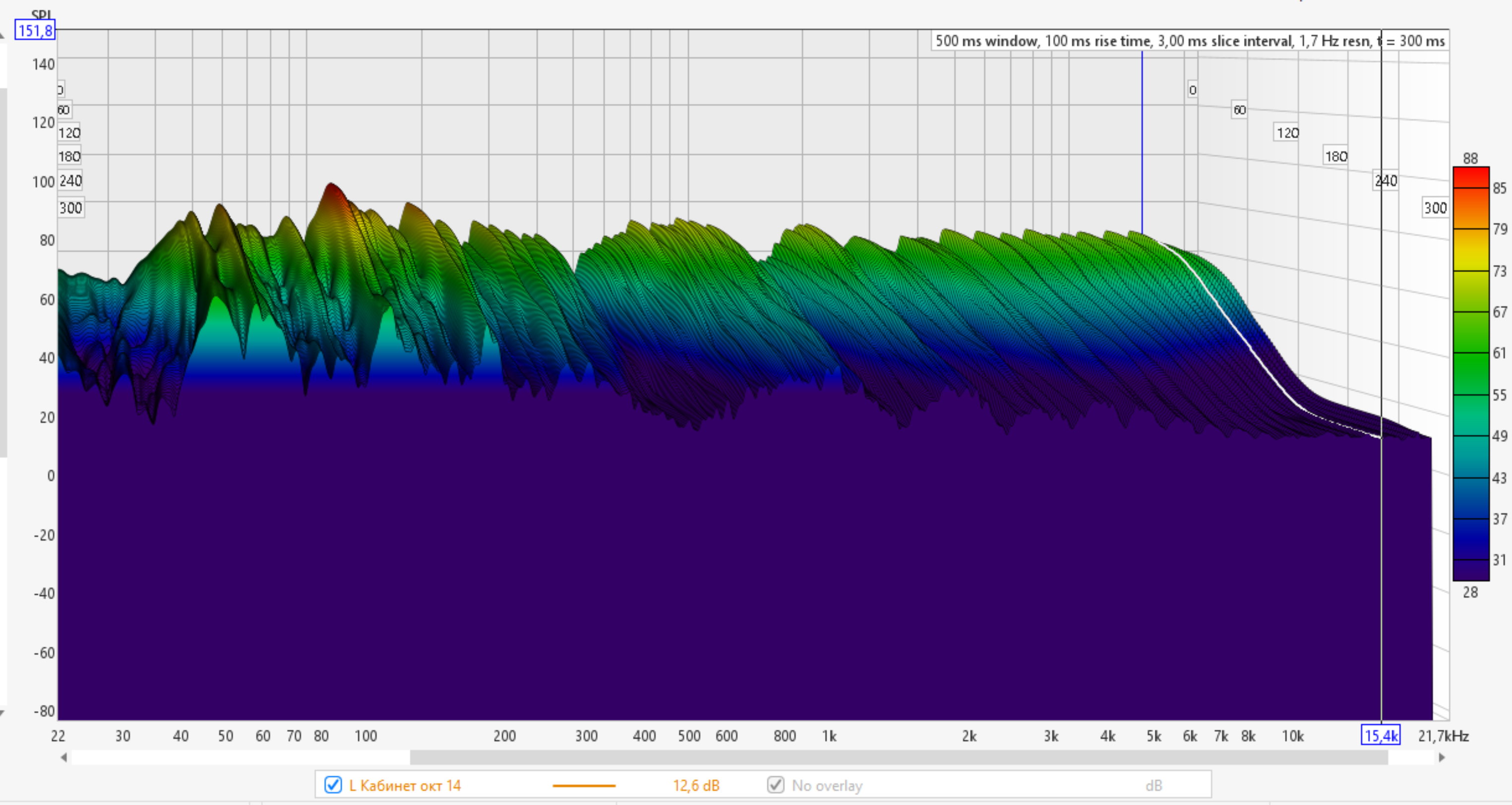Image resolution: width=1512 pixels, height=805 pixels.
Task: Click the horizontal scrollbar left arrow
Action: (x=64, y=757)
